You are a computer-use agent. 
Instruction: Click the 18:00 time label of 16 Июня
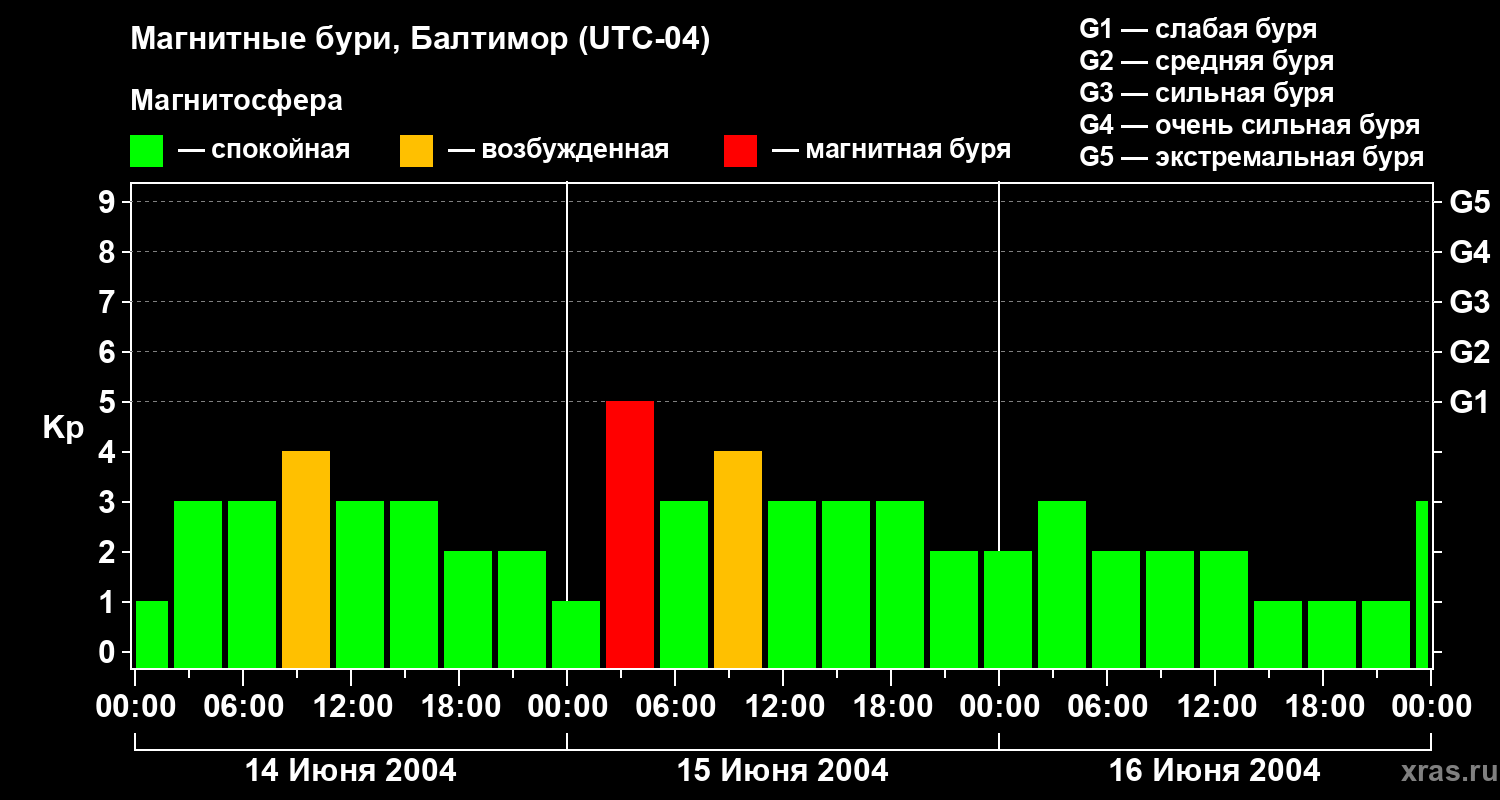pyautogui.click(x=1323, y=707)
